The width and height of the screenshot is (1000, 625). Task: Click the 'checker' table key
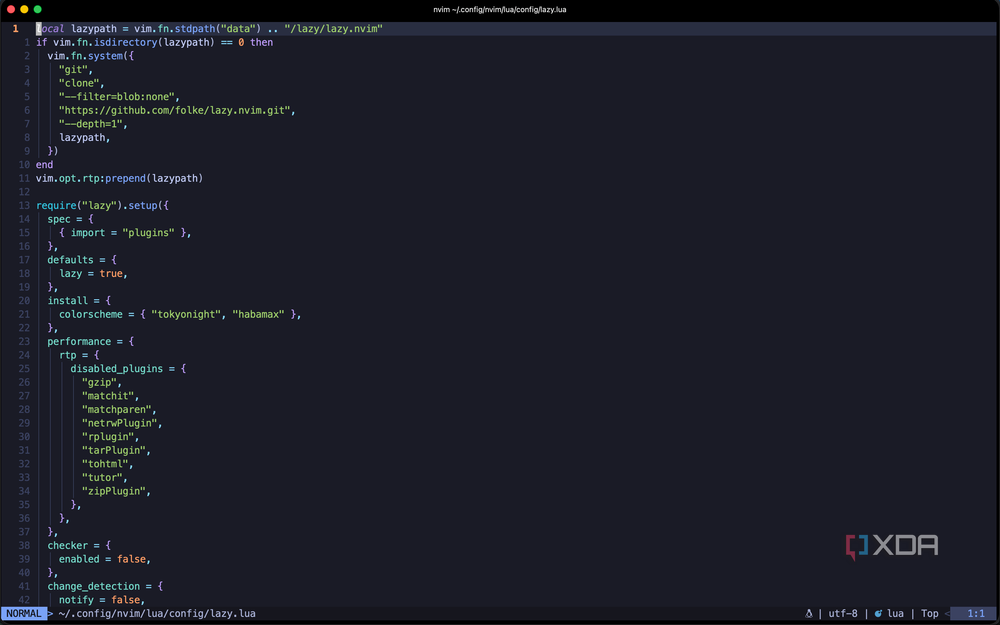click(68, 545)
